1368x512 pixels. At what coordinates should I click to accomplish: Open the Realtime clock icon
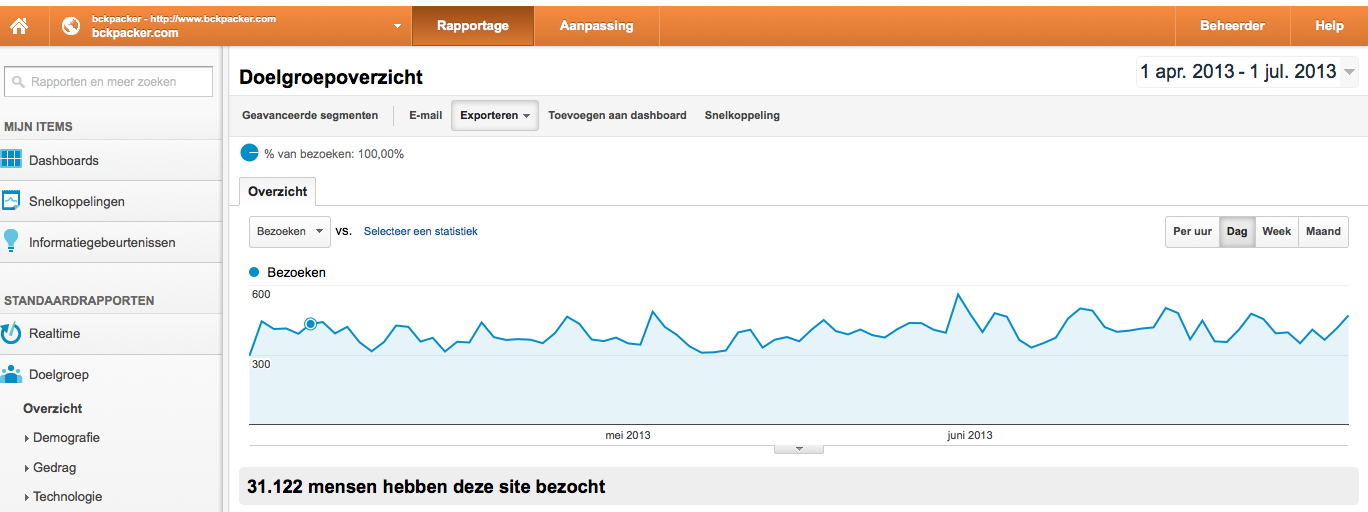click(x=11, y=332)
